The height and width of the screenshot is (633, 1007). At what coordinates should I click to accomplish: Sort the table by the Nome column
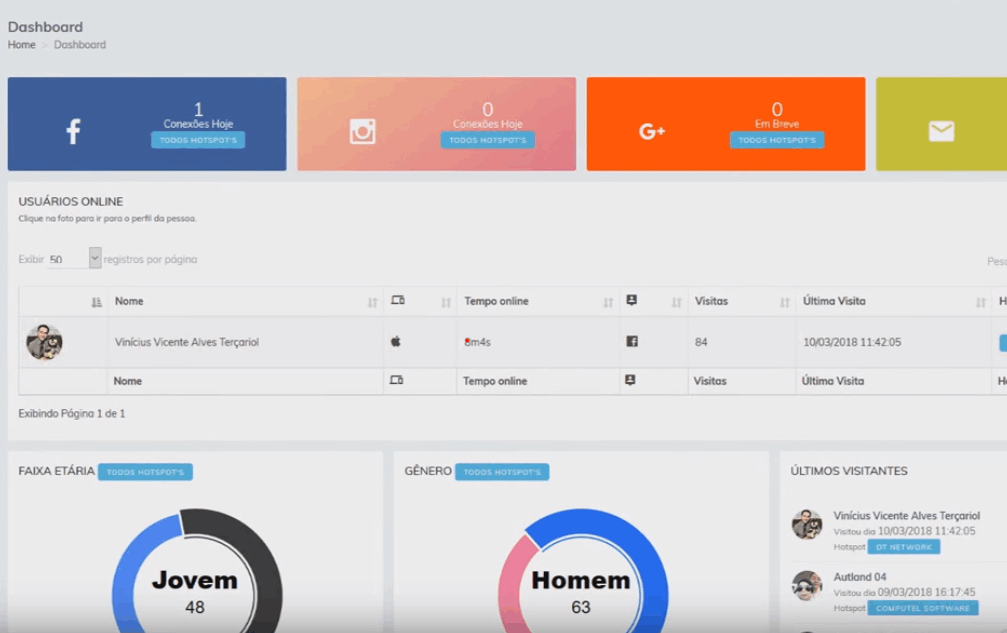[372, 302]
